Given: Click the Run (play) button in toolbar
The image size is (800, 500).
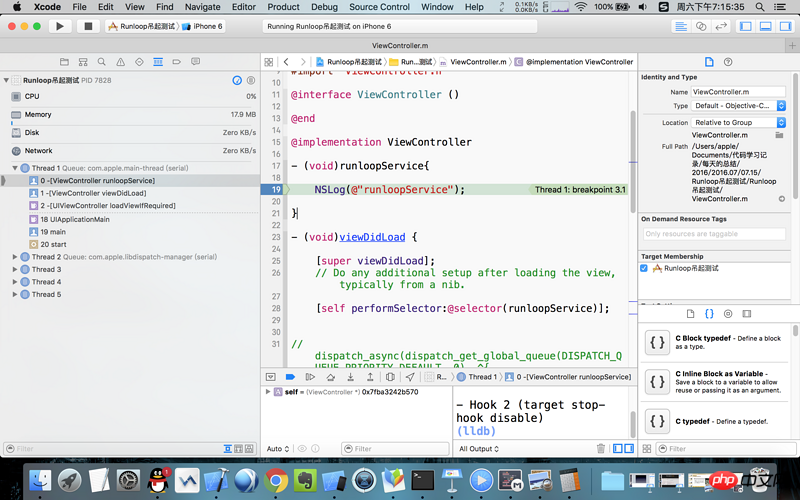Looking at the screenshot, I should [60, 26].
